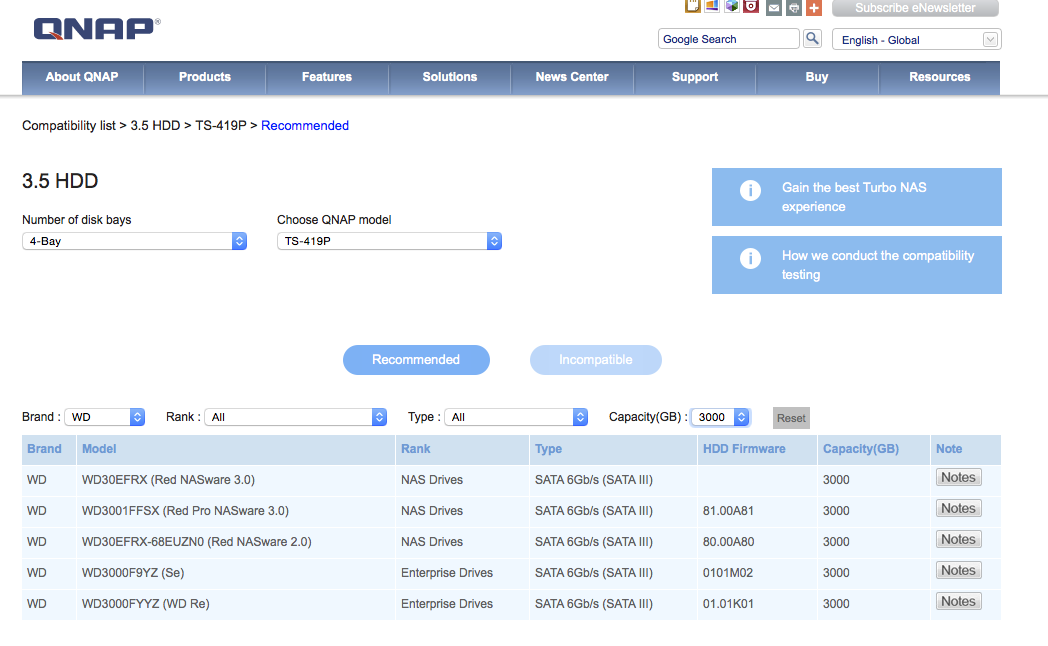
Task: Click firmware value 80.00A80
Action: [x=728, y=542]
